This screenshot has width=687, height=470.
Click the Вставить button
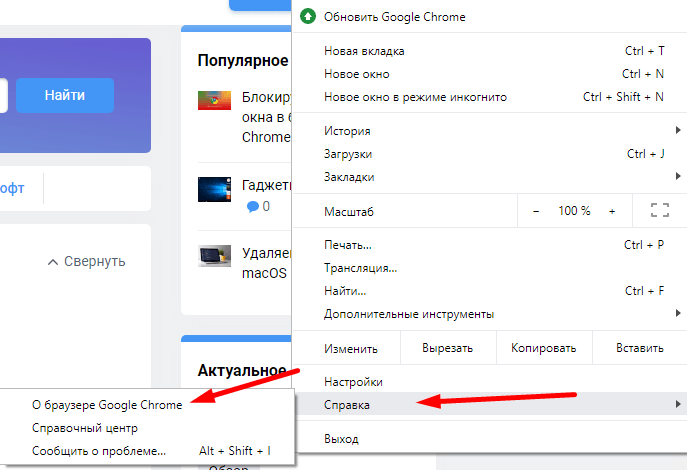pos(640,348)
